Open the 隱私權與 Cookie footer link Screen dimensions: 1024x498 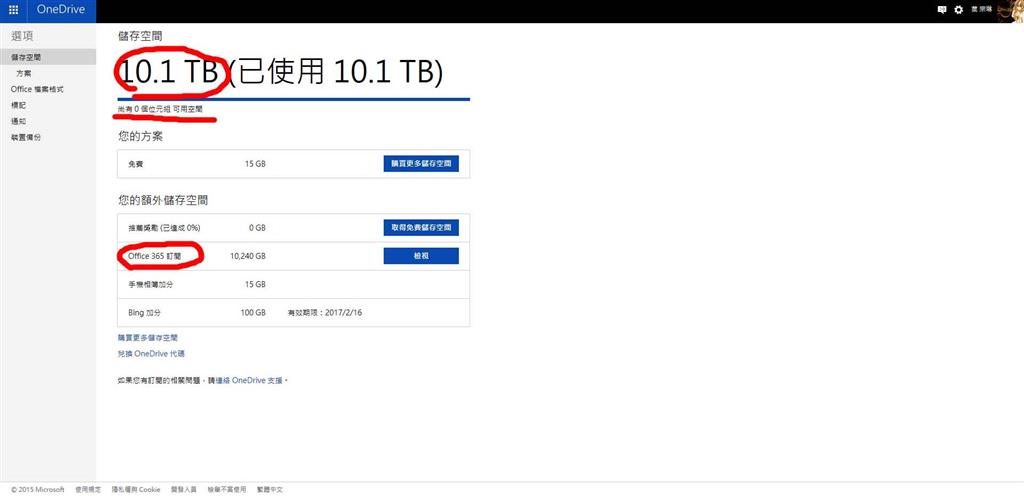[x=136, y=490]
